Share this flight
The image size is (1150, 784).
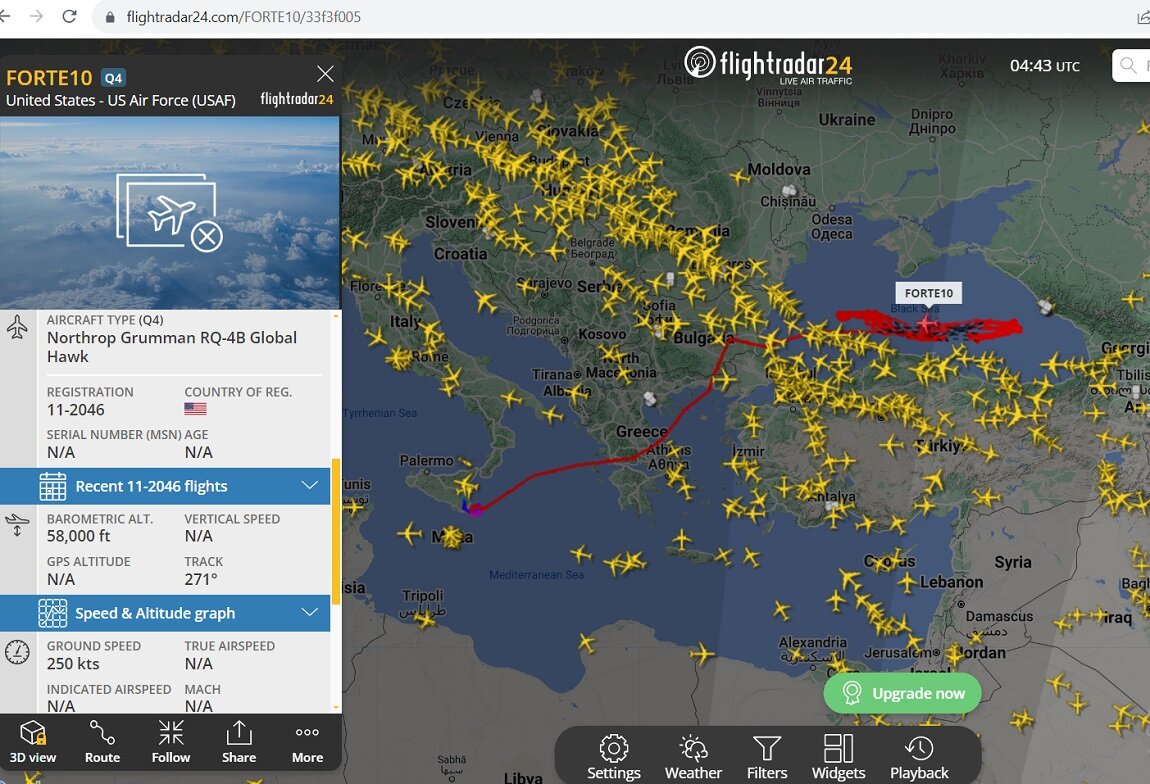[239, 741]
